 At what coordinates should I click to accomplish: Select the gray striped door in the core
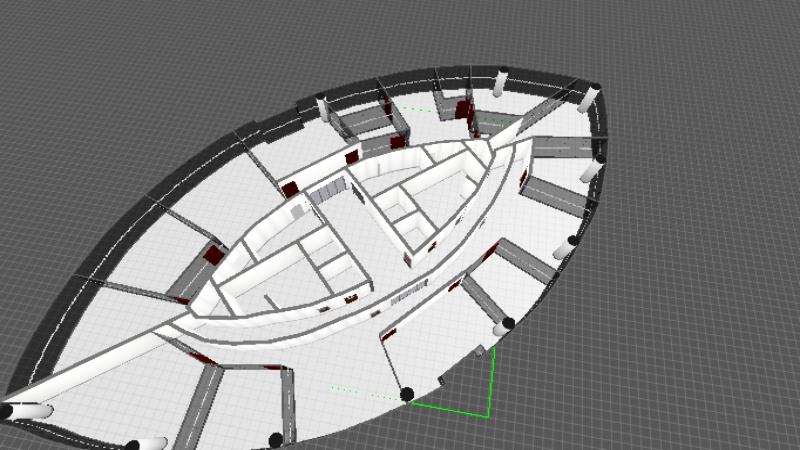327,190
